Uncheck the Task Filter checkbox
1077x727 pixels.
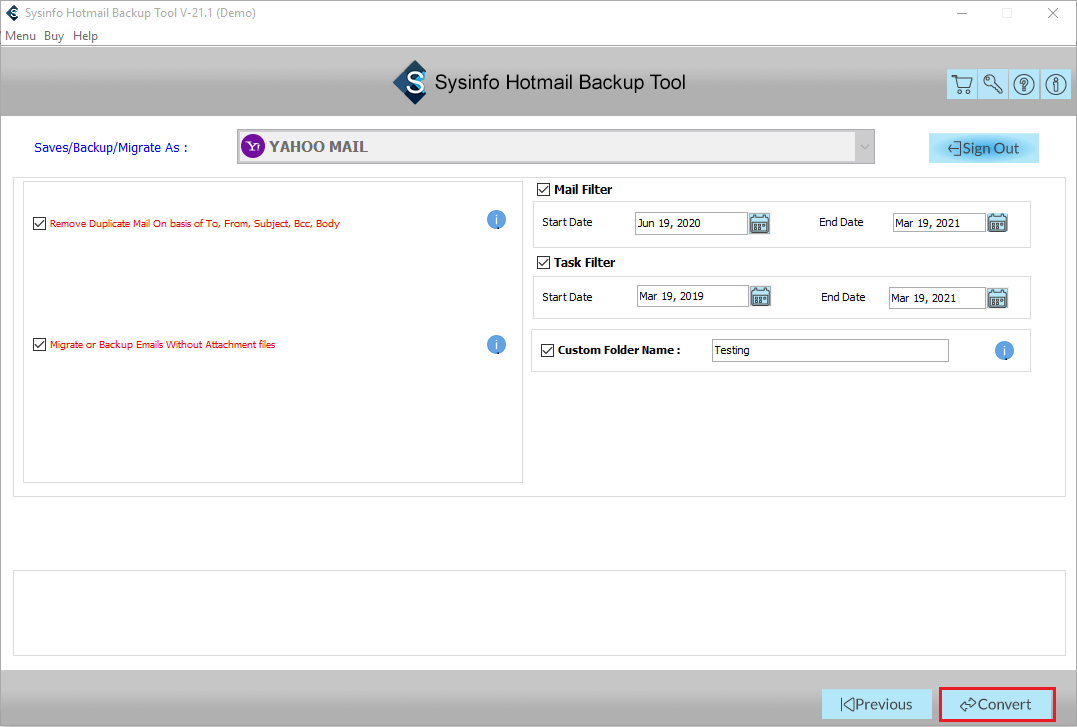tap(543, 262)
